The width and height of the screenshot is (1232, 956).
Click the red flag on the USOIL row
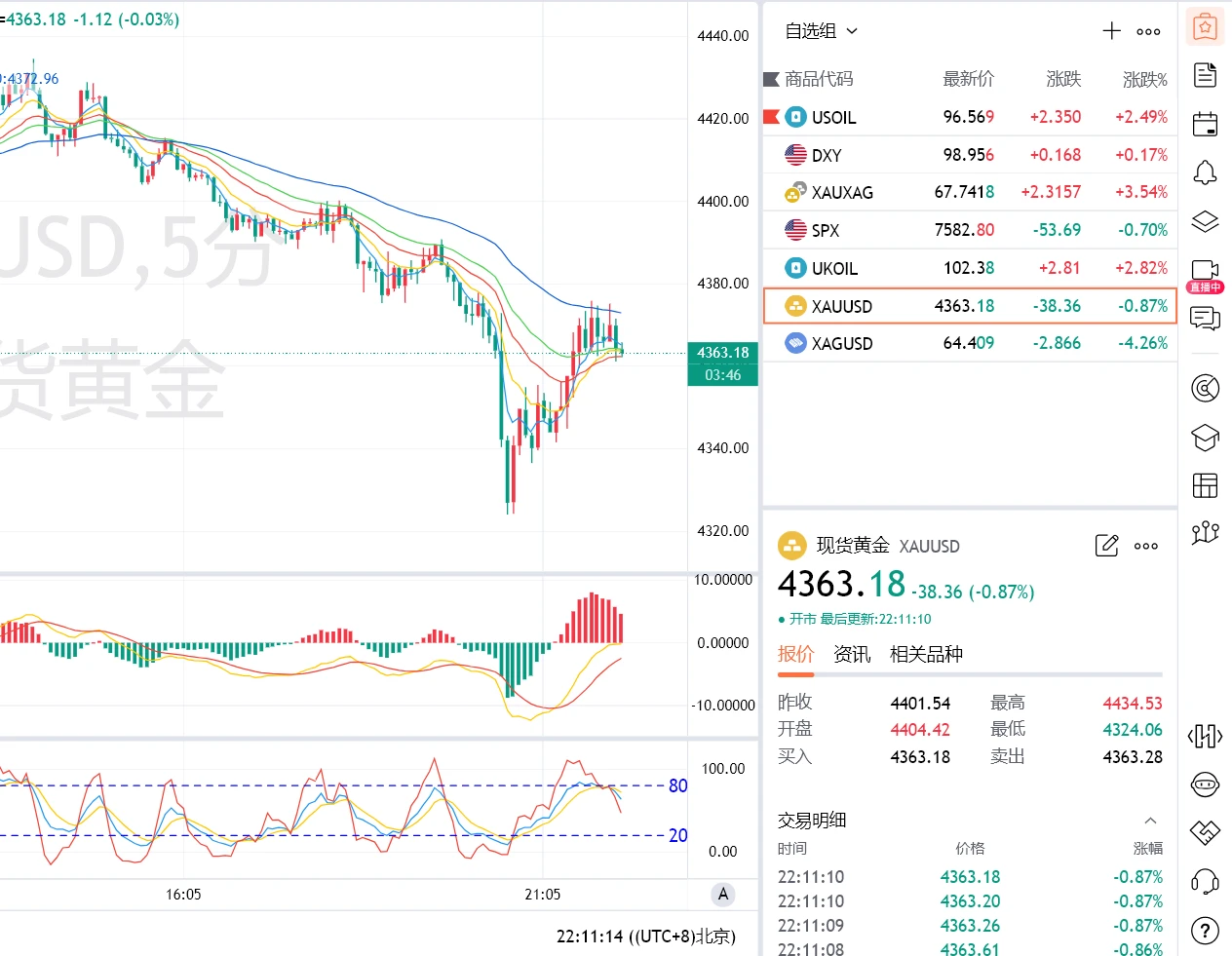(771, 117)
